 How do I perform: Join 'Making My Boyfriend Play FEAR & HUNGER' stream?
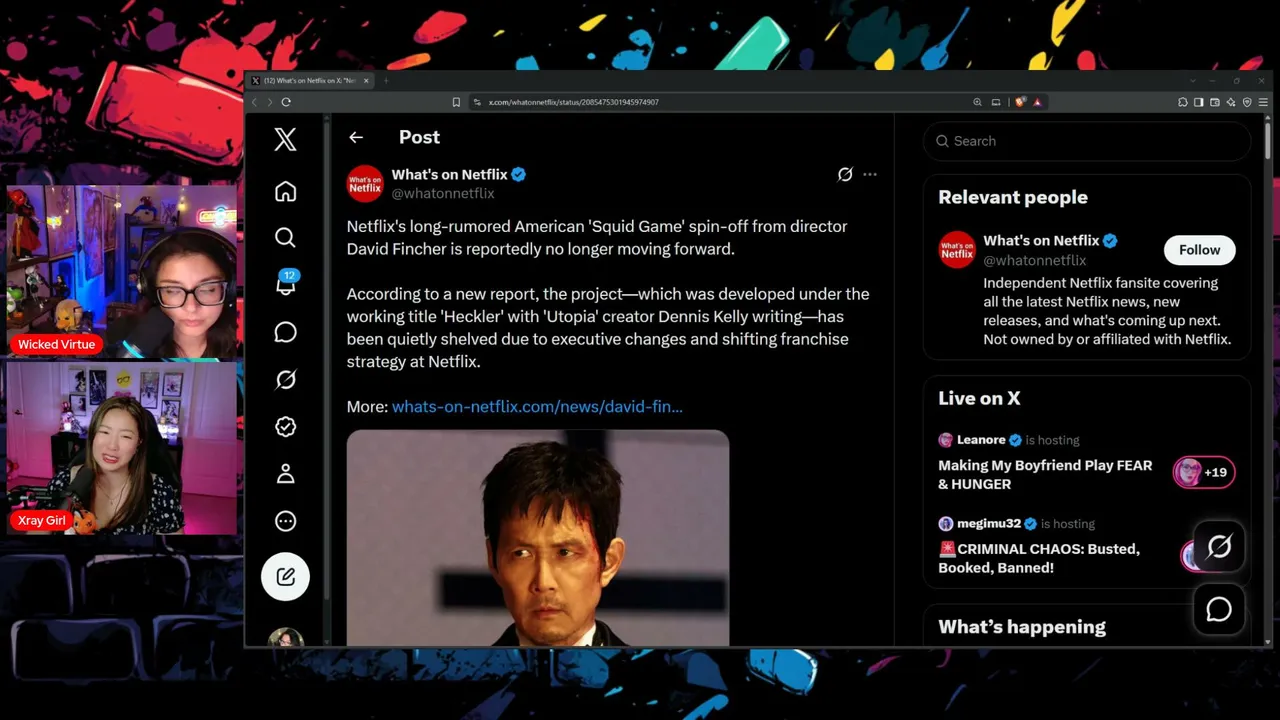coord(1045,474)
